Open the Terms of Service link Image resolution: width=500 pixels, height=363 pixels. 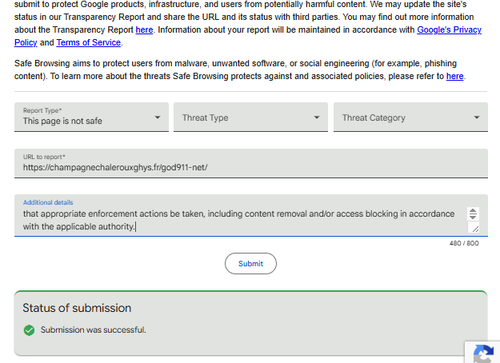[88, 43]
